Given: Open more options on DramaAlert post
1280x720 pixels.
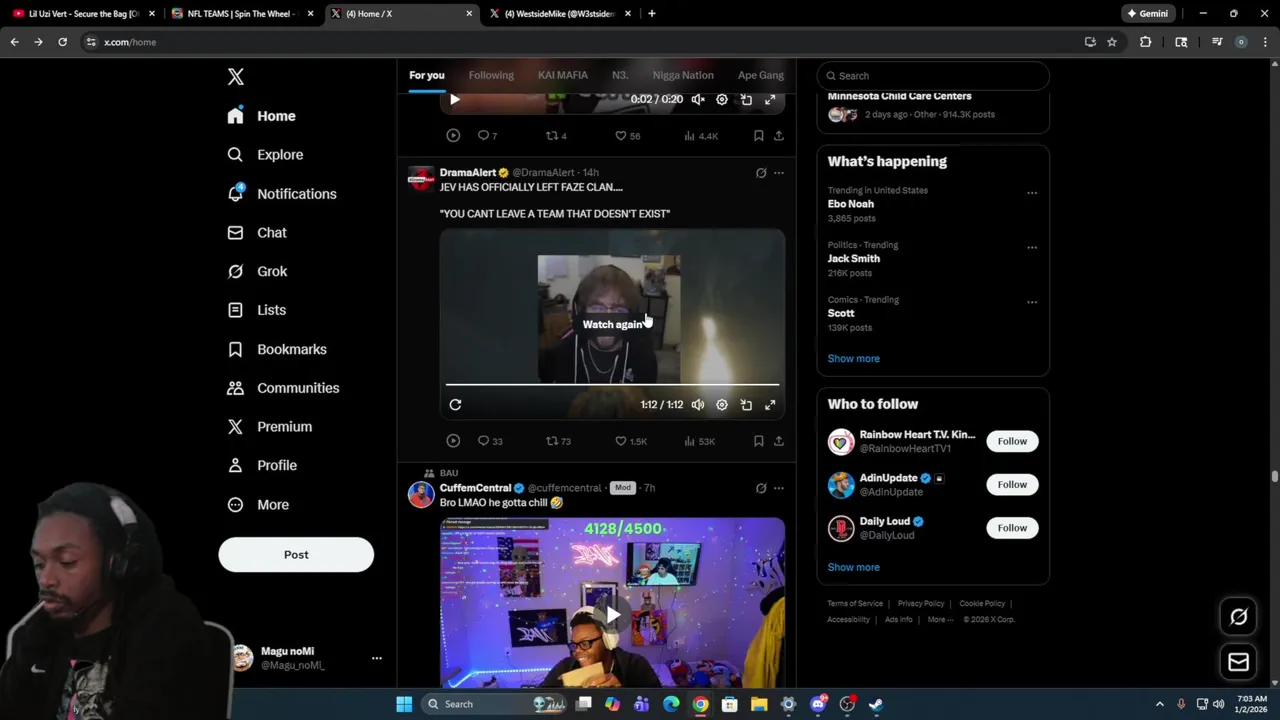Looking at the screenshot, I should coord(779,173).
